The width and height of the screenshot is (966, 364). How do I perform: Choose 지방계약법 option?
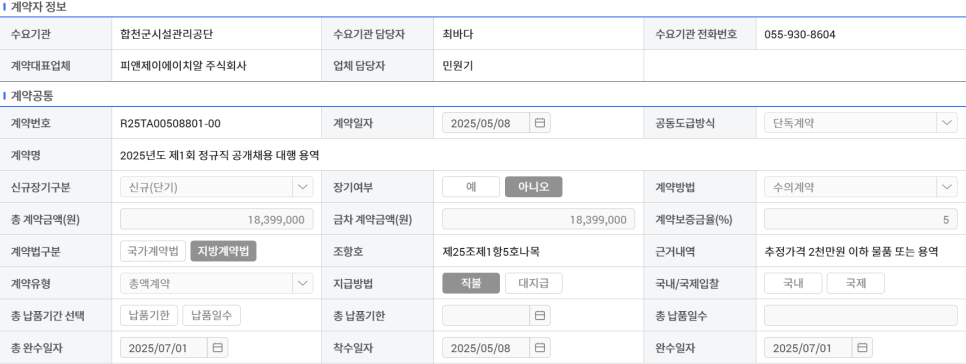pos(223,251)
